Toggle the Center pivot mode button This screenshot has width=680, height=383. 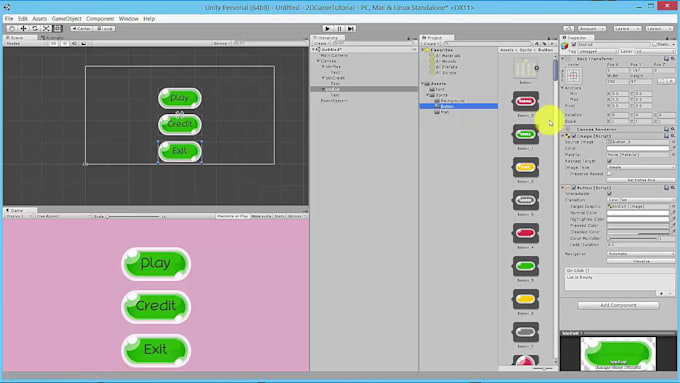[x=82, y=29]
